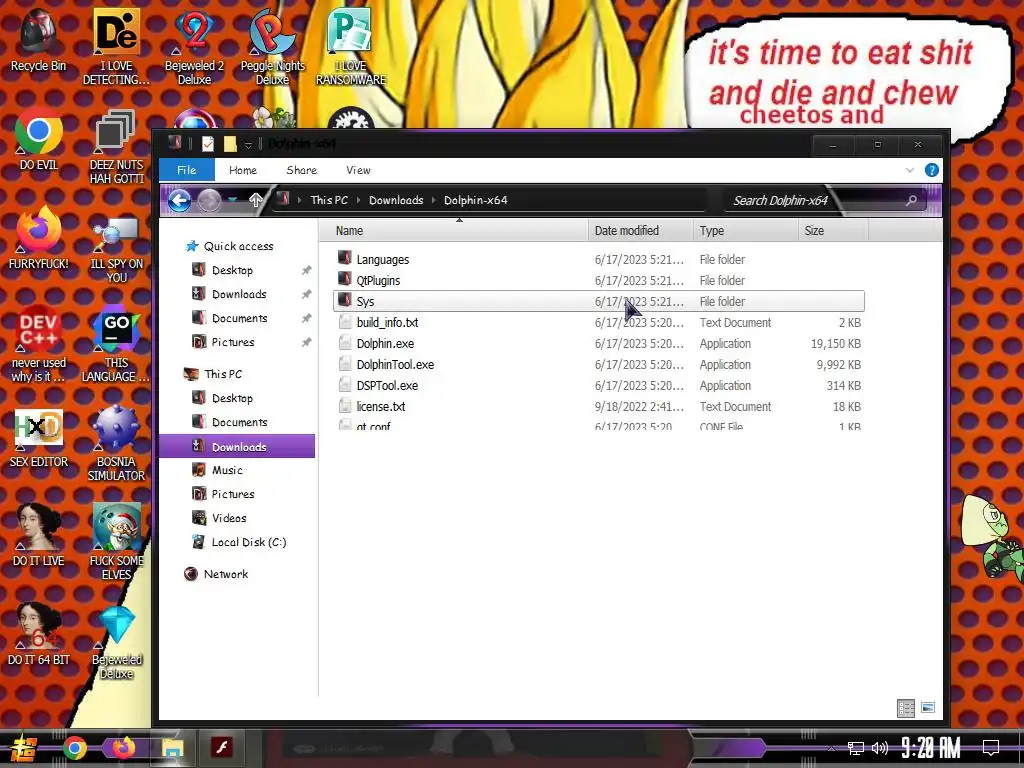Screen dimensions: 1024x768
Task: Open the View ribbon tab
Action: point(359,170)
